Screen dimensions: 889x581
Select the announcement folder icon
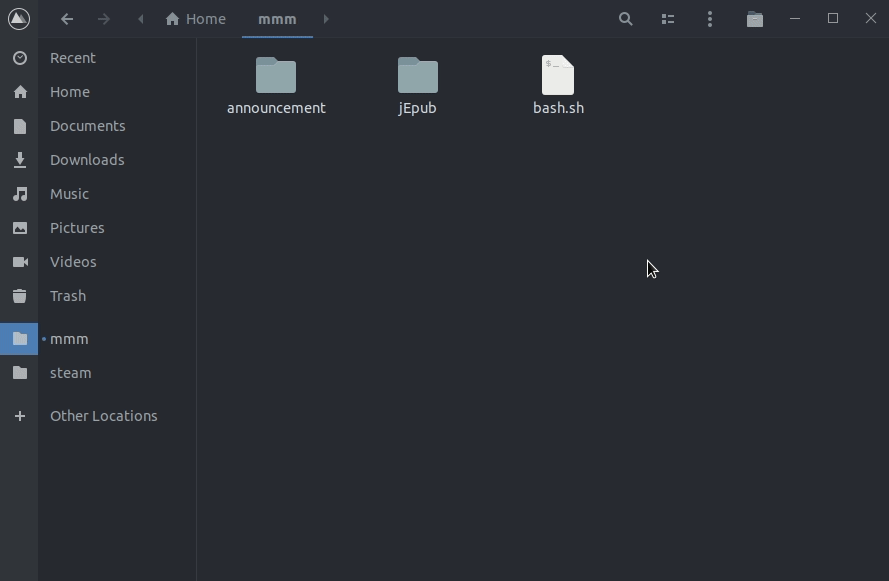276,75
